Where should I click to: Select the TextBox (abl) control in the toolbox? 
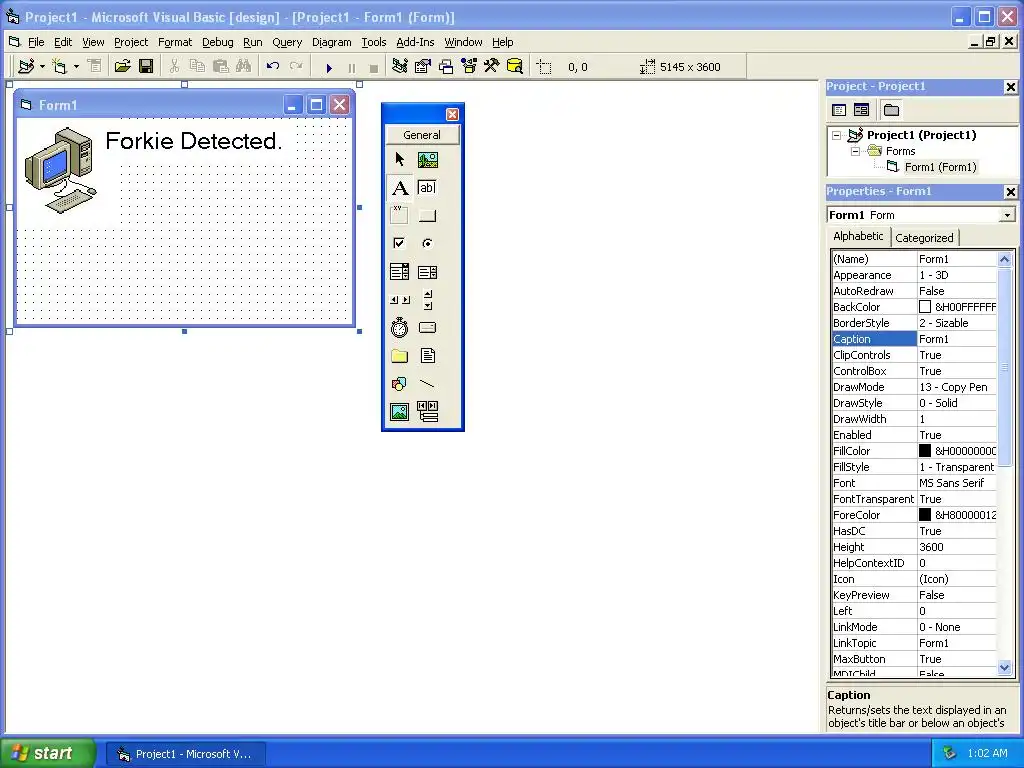pyautogui.click(x=427, y=188)
